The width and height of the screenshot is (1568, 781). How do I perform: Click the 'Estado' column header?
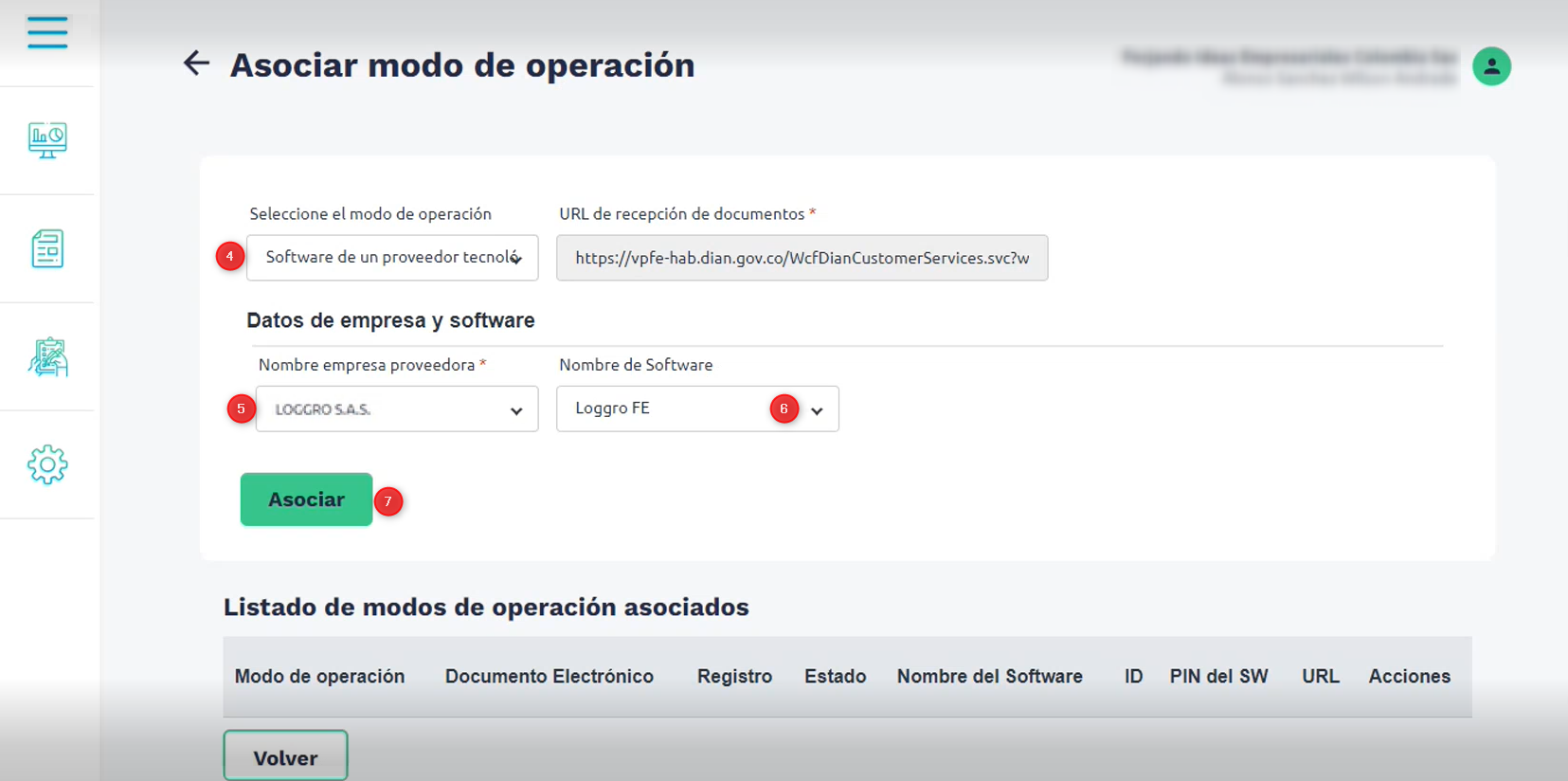tap(835, 677)
